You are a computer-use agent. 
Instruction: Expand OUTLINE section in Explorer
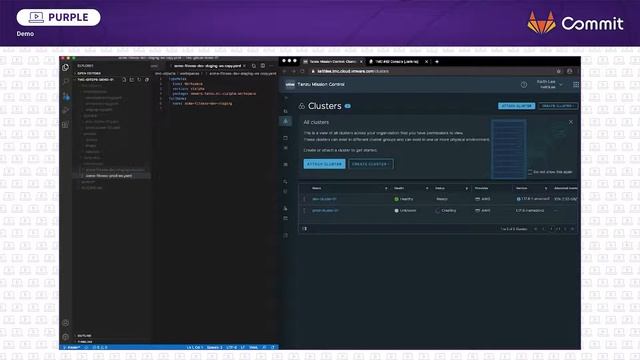click(84, 336)
